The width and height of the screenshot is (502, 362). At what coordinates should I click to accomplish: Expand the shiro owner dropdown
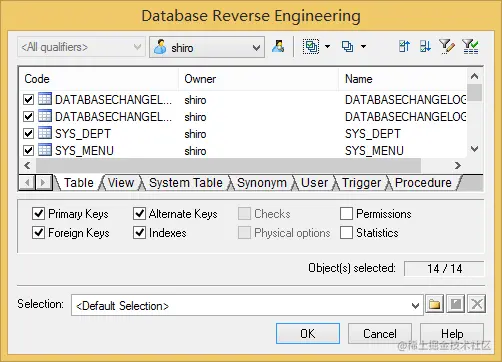click(x=256, y=48)
